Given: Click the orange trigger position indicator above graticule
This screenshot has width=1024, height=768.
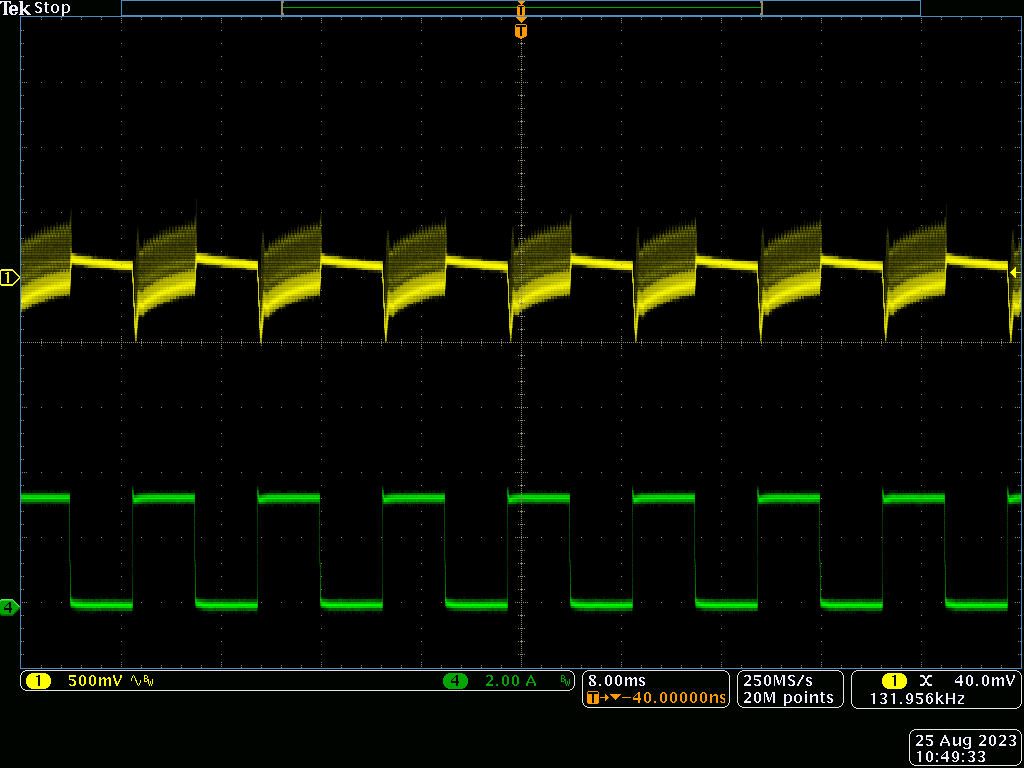Looking at the screenshot, I should (520, 31).
